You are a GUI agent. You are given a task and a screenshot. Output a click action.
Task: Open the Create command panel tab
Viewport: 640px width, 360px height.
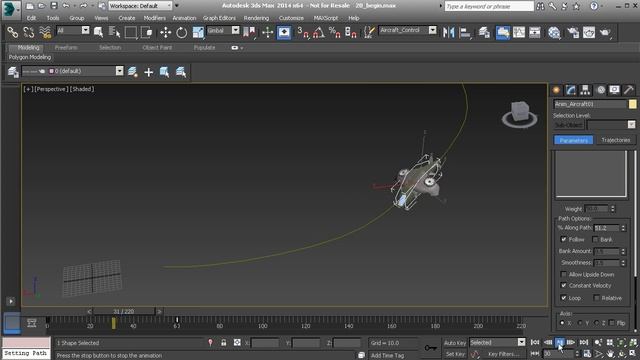[x=556, y=90]
